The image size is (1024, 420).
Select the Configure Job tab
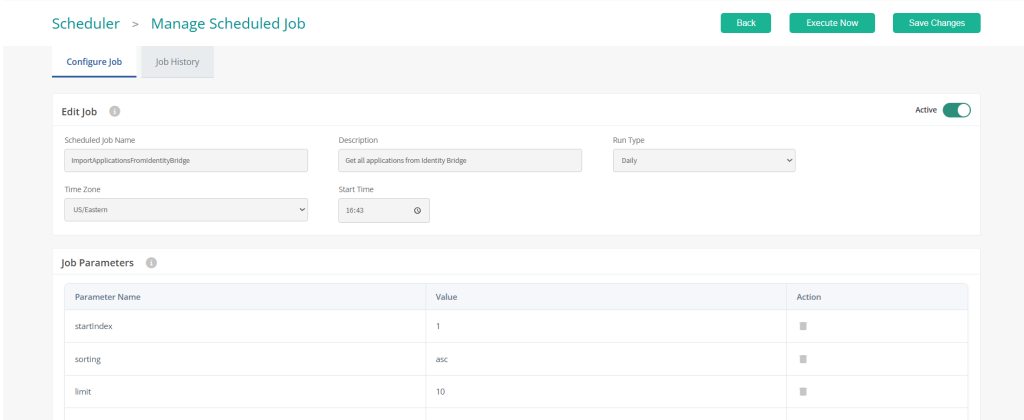click(94, 62)
